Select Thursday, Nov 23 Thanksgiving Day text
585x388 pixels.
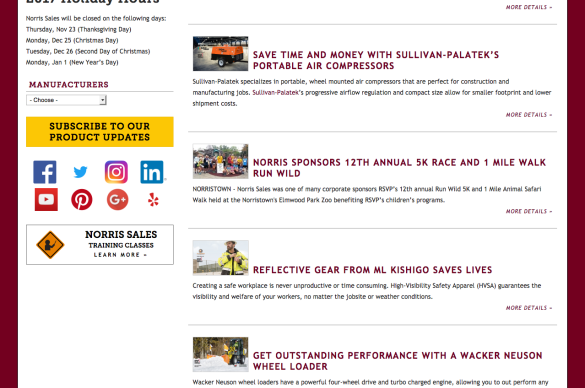(x=78, y=29)
